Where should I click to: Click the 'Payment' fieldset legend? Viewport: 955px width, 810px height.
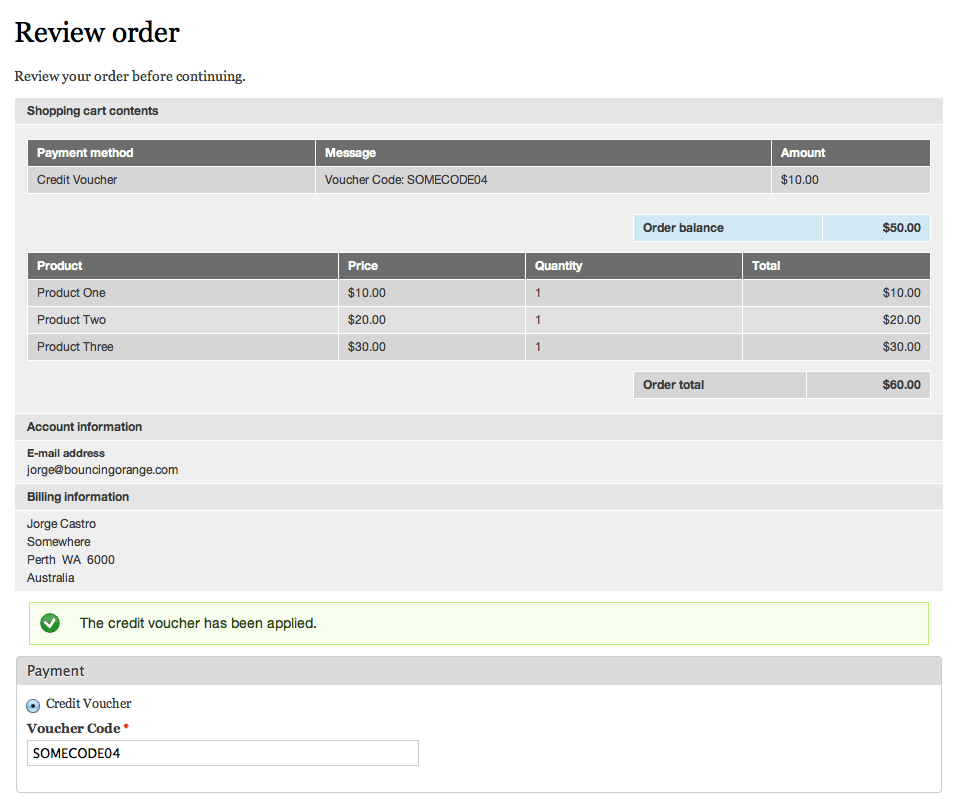pos(55,671)
